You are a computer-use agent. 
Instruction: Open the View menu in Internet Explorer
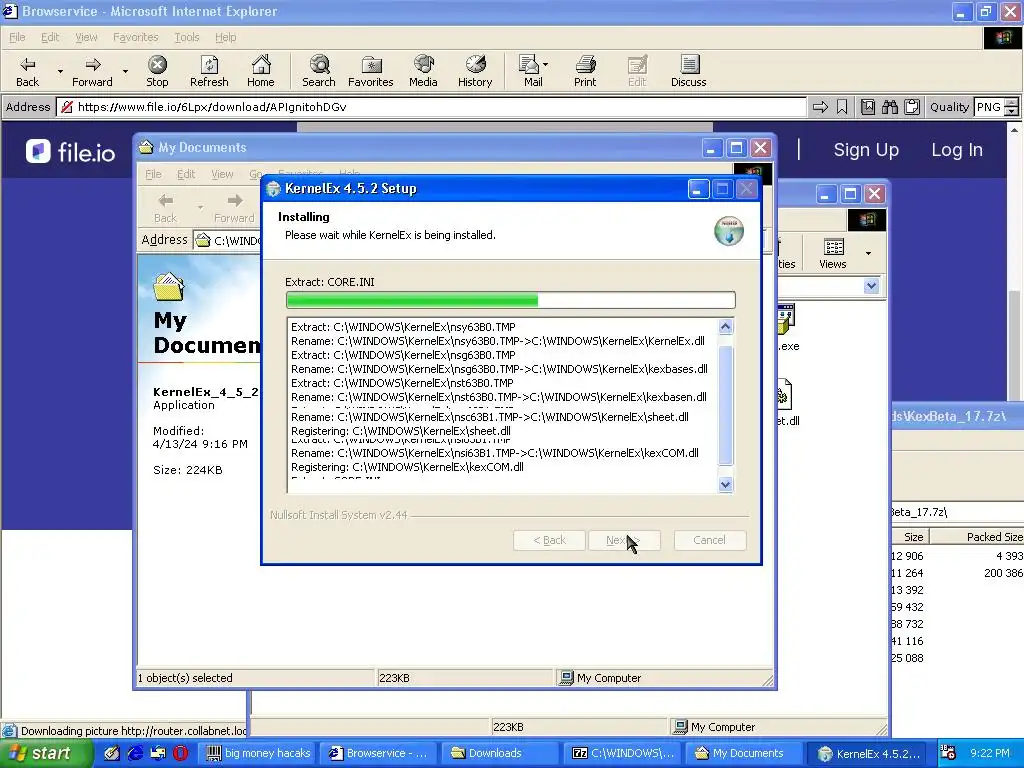tap(86, 37)
